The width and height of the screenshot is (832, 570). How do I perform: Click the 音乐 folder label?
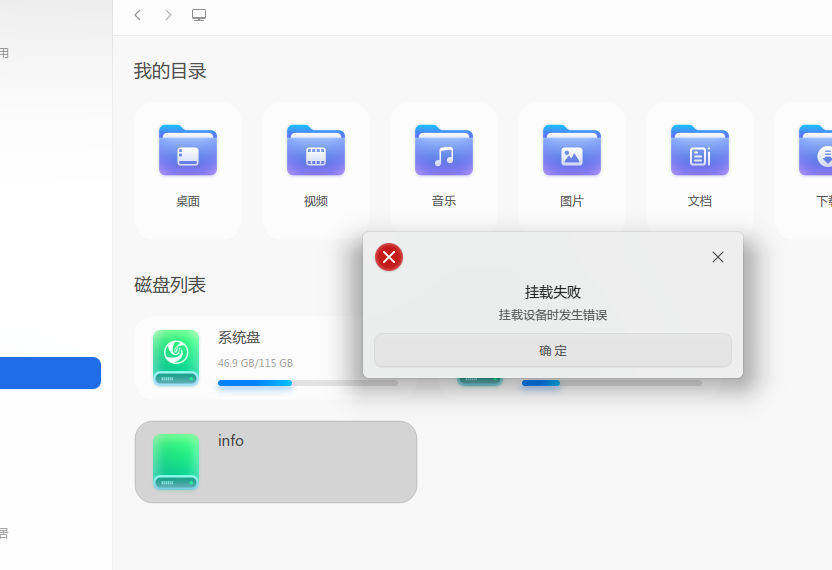point(444,201)
